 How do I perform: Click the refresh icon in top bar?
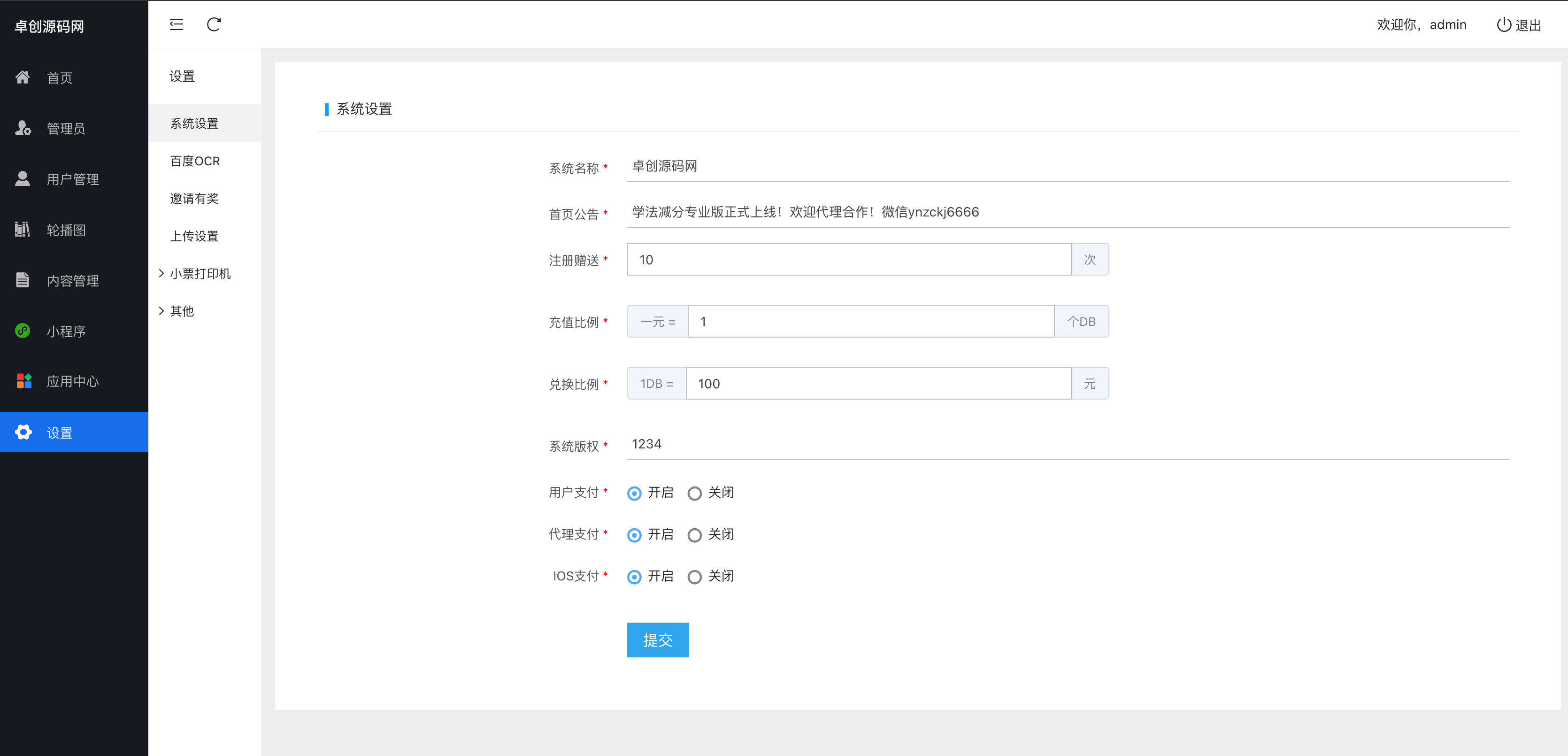pyautogui.click(x=214, y=24)
